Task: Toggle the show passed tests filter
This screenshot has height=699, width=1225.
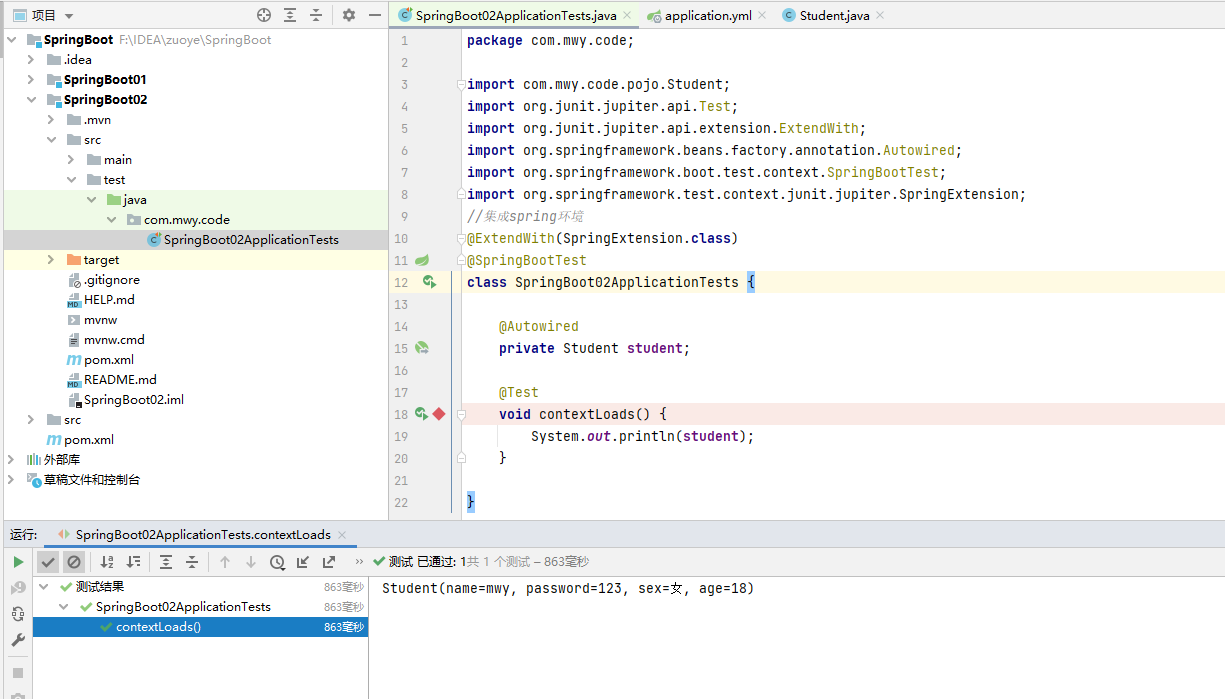Action: tap(48, 561)
